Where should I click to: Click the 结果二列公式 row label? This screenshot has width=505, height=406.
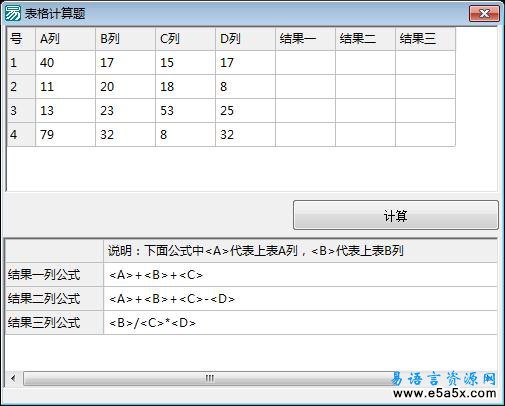click(x=54, y=299)
